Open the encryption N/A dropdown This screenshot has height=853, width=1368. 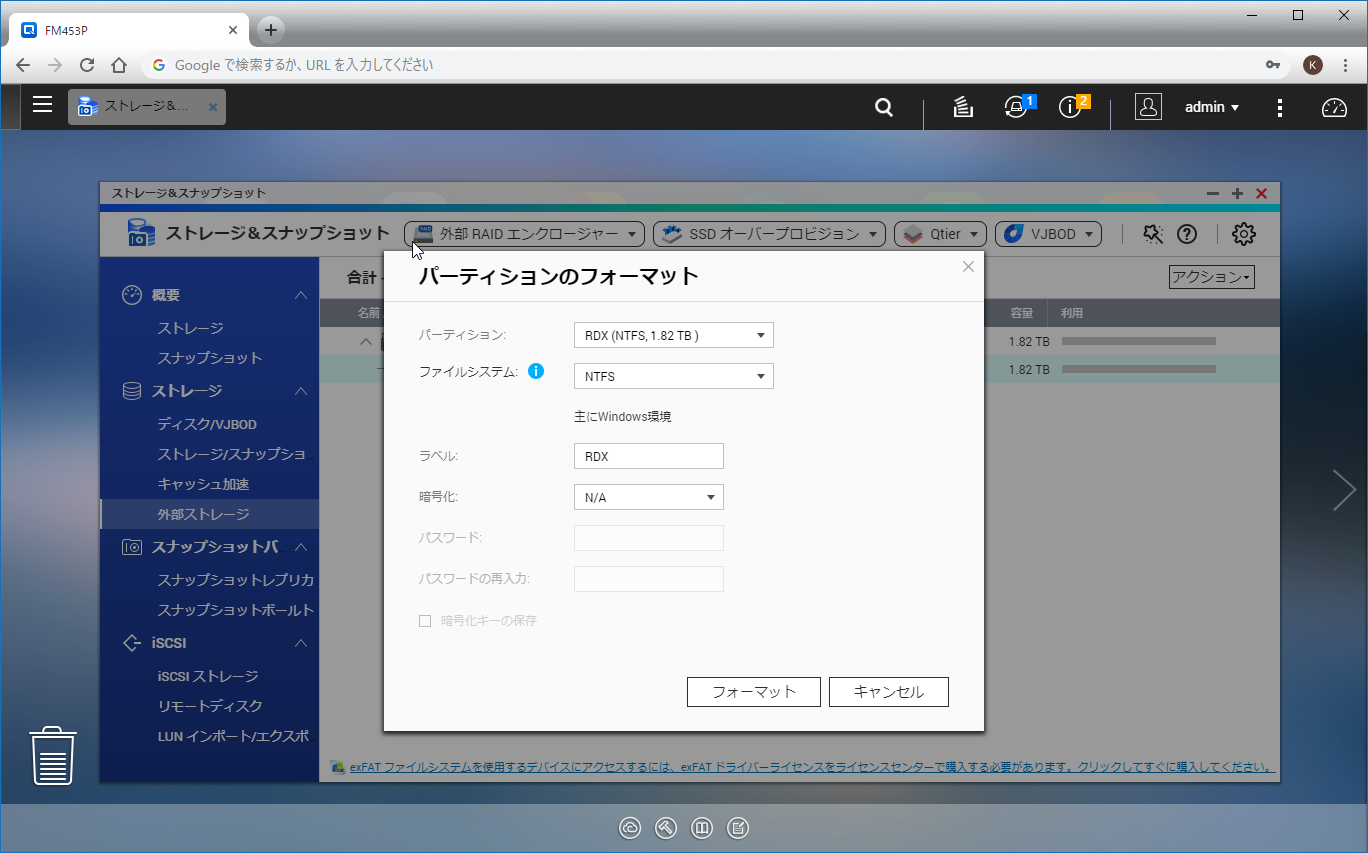tap(648, 498)
